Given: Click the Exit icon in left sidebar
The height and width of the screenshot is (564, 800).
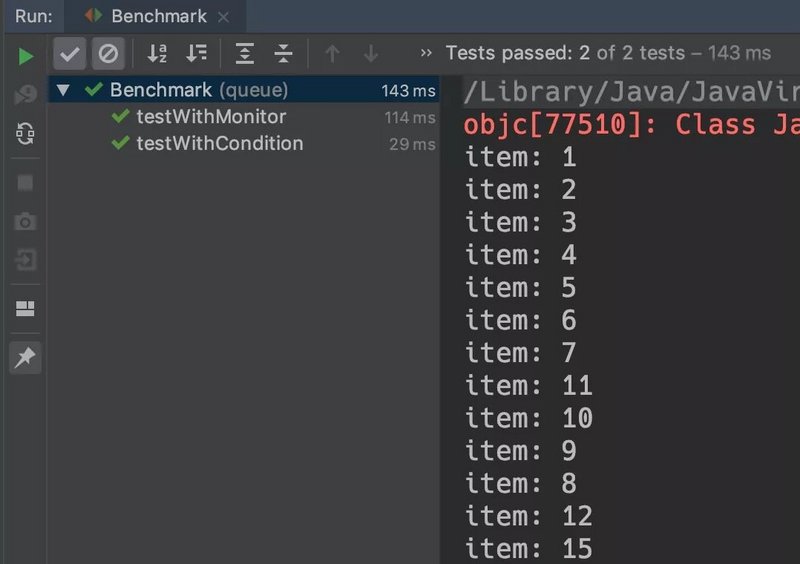Looking at the screenshot, I should point(26,260).
